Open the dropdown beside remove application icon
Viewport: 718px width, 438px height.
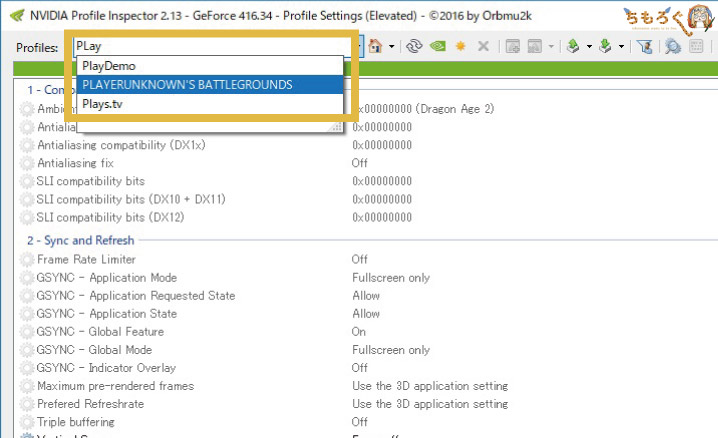551,46
